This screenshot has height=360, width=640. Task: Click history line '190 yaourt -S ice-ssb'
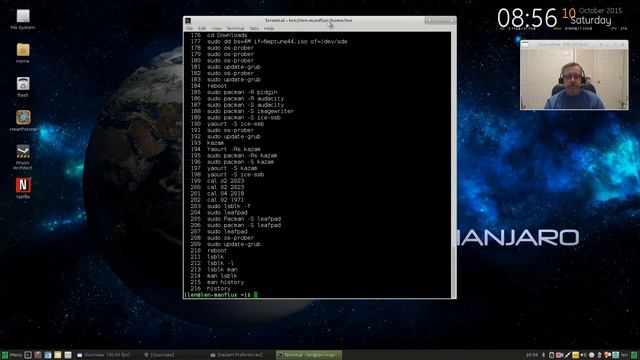click(227, 124)
